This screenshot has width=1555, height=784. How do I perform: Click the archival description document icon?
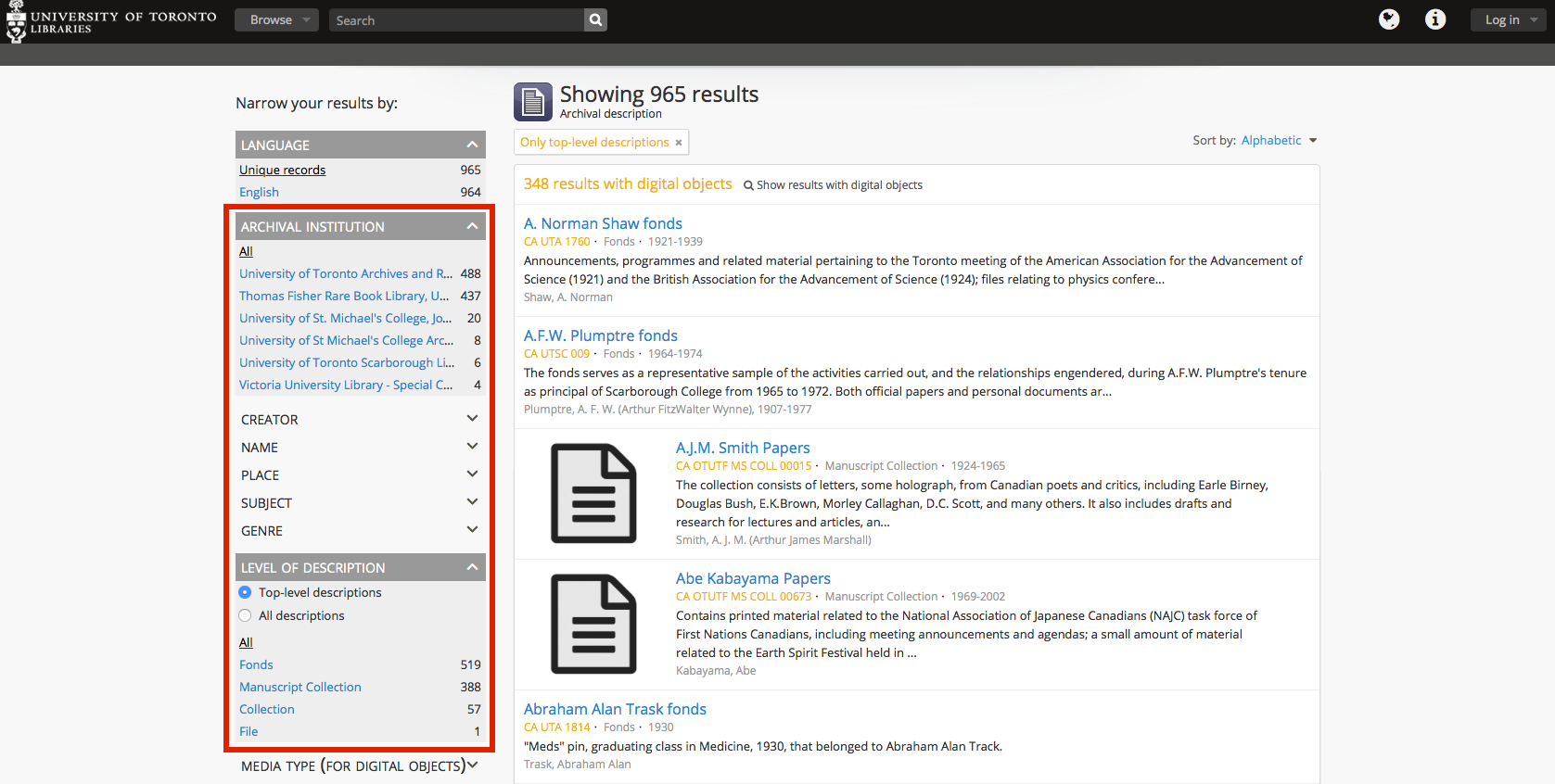pyautogui.click(x=533, y=102)
